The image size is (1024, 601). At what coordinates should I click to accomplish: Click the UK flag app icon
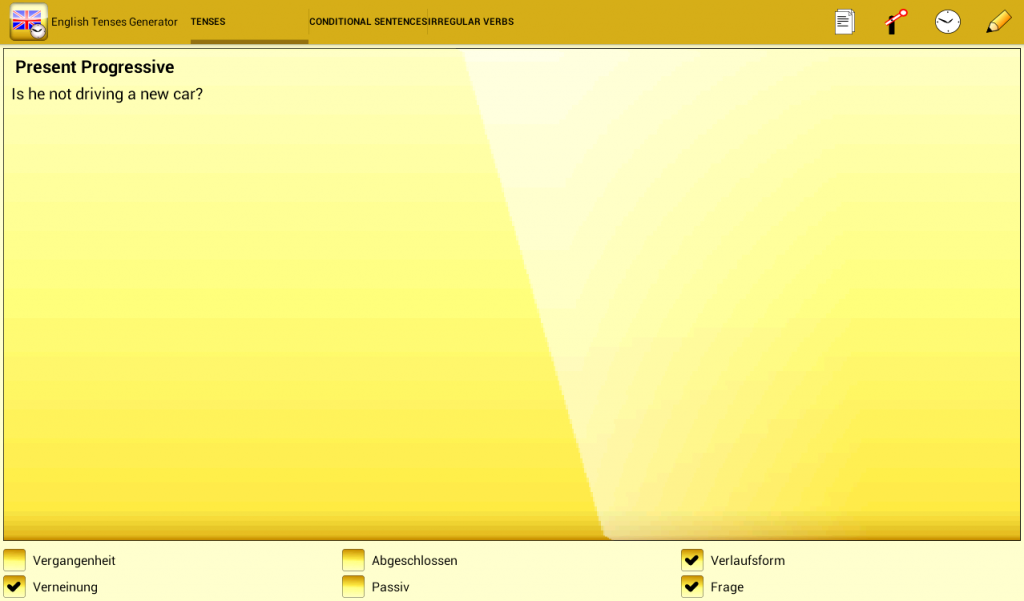click(x=28, y=22)
